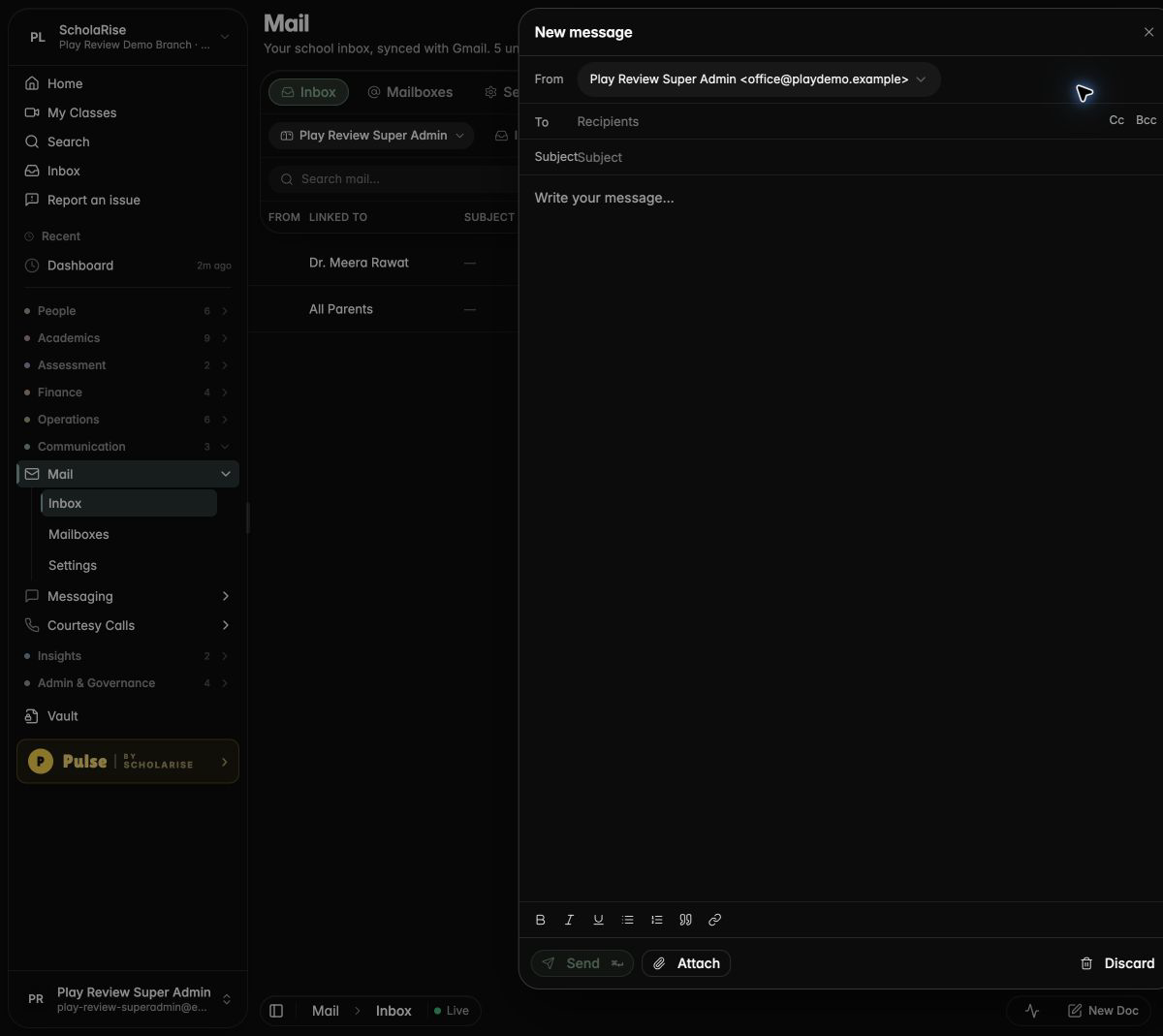1163x1036 pixels.
Task: Open the Vault
Action: (128, 716)
